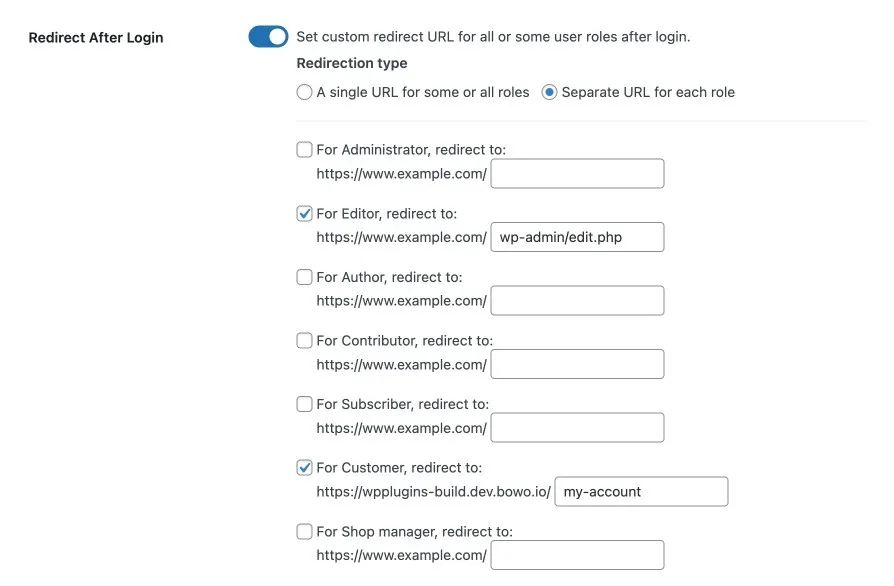Viewport: 894px width, 586px height.
Task: Check the For Subscriber redirect checkbox
Action: (304, 404)
